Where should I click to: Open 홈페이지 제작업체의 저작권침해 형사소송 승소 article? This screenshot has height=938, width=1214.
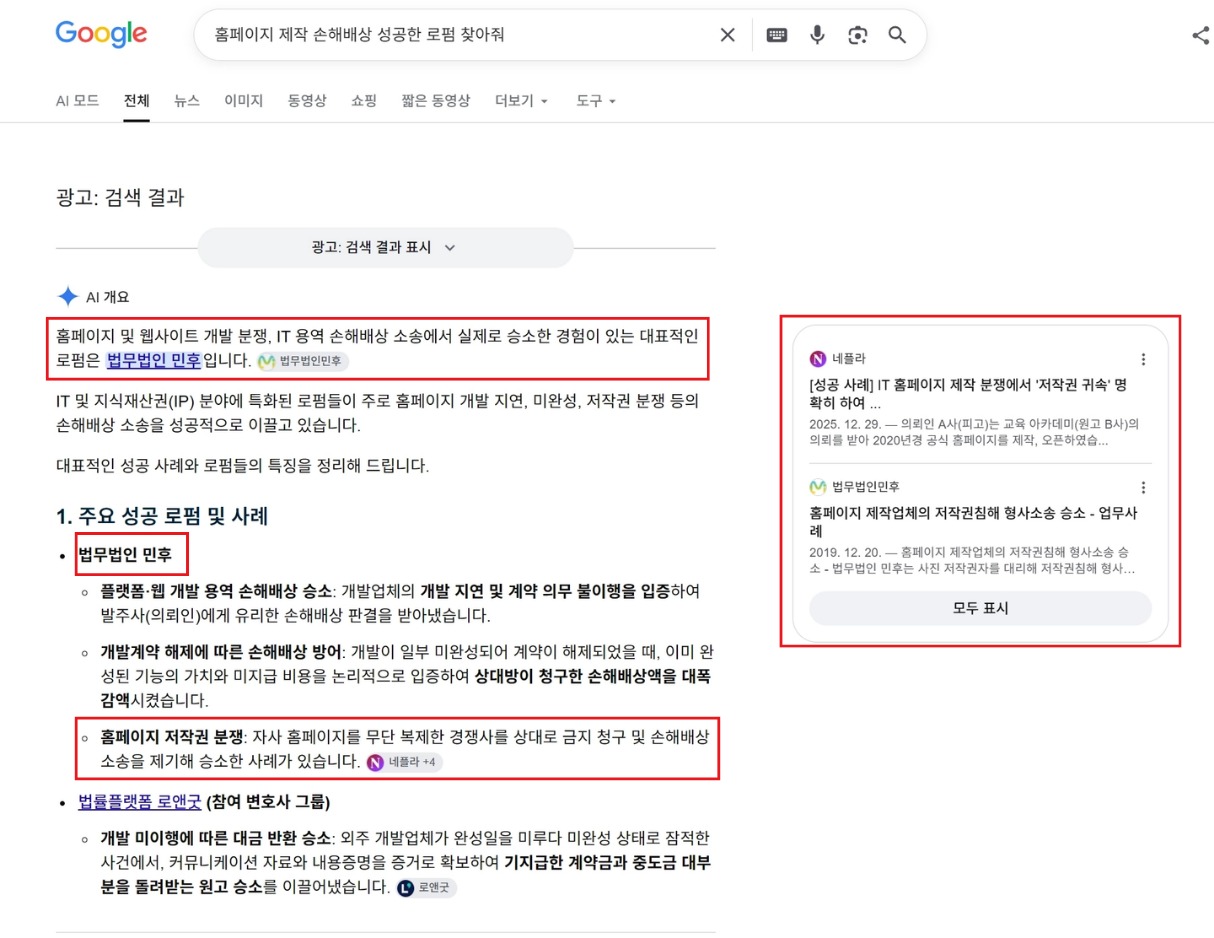click(973, 522)
